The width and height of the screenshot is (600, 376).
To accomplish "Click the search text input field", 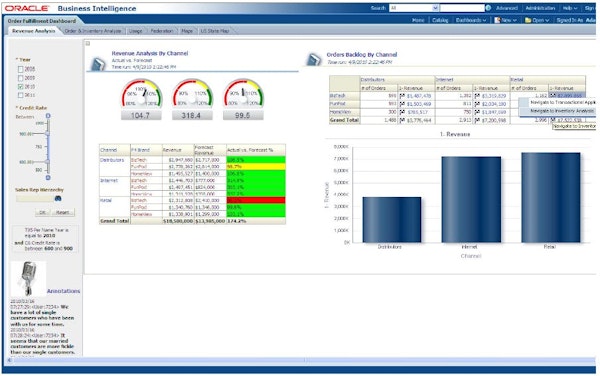I will pyautogui.click(x=462, y=8).
